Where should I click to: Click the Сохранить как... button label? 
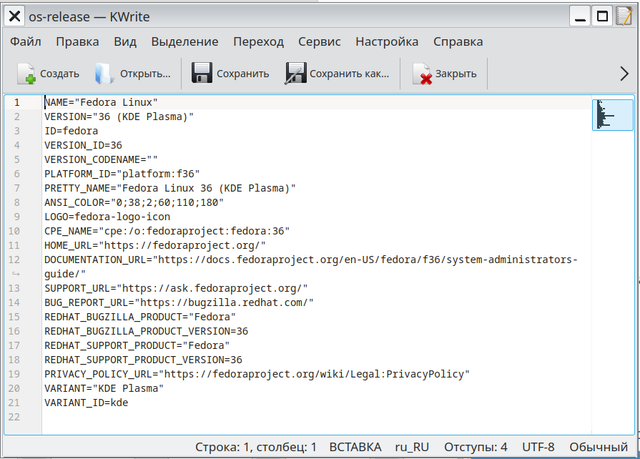pos(349,74)
